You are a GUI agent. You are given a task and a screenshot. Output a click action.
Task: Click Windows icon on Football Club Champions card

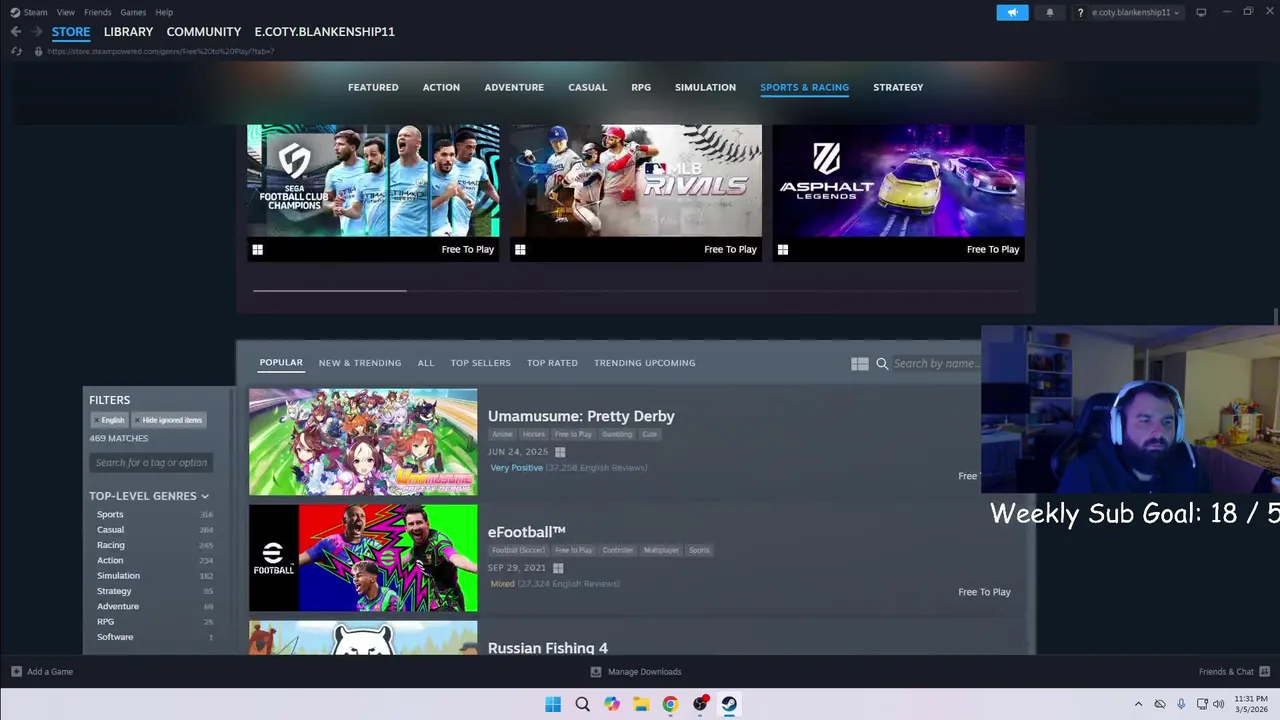[257, 250]
